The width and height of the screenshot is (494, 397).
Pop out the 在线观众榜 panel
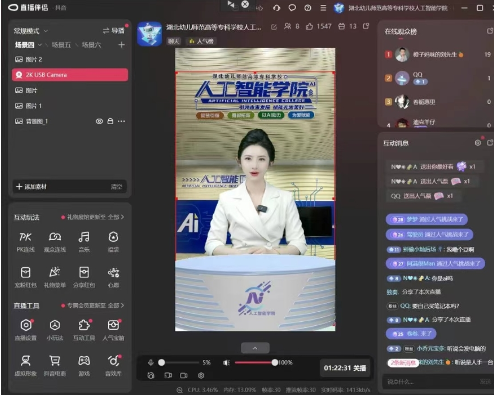489,31
